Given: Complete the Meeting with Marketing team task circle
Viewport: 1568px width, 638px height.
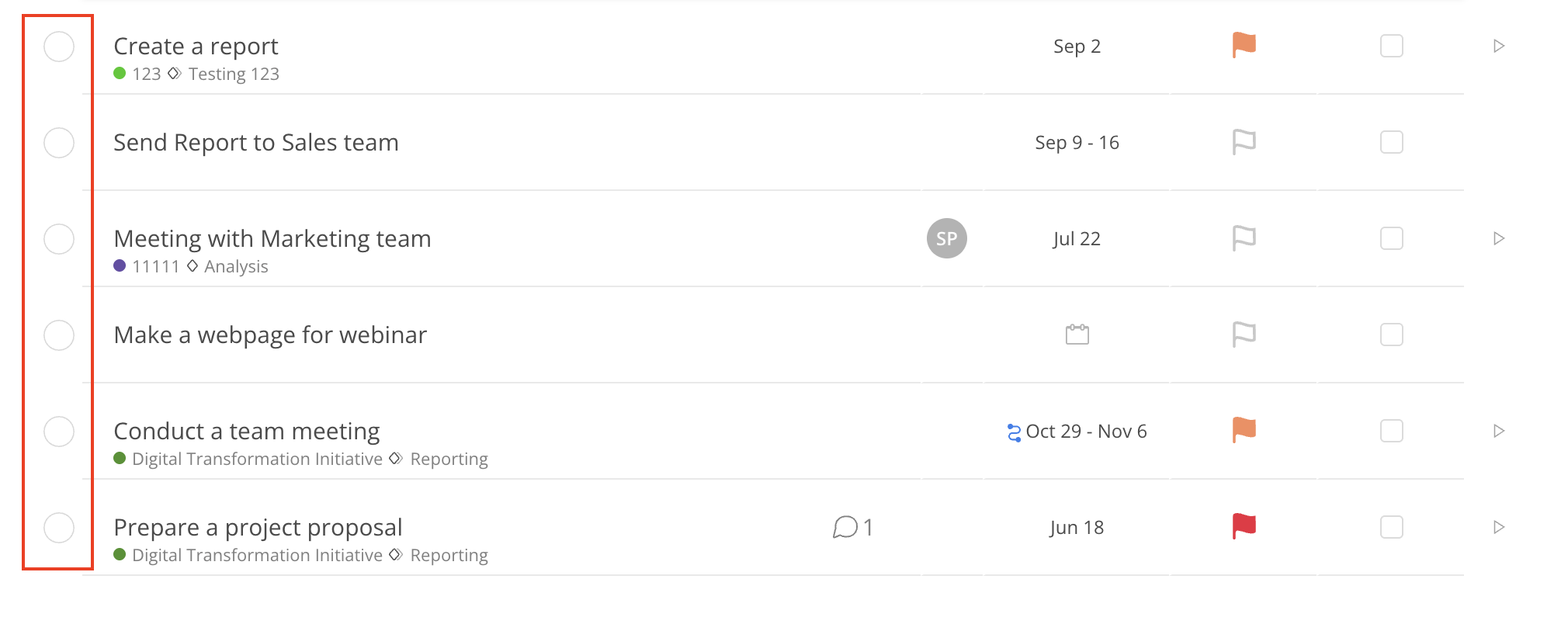Looking at the screenshot, I should (59, 239).
